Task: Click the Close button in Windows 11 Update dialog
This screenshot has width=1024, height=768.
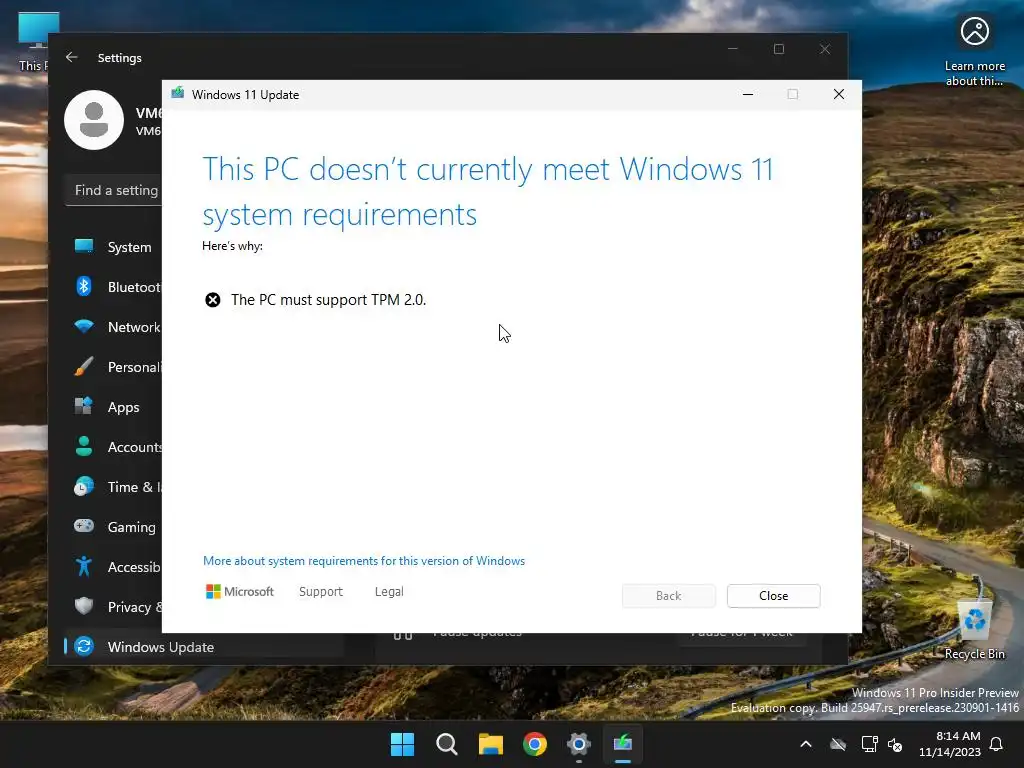Action: 773,596
